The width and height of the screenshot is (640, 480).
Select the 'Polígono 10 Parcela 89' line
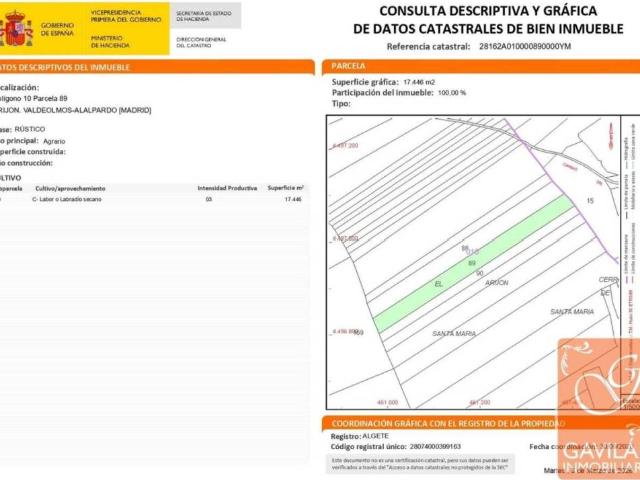point(33,98)
